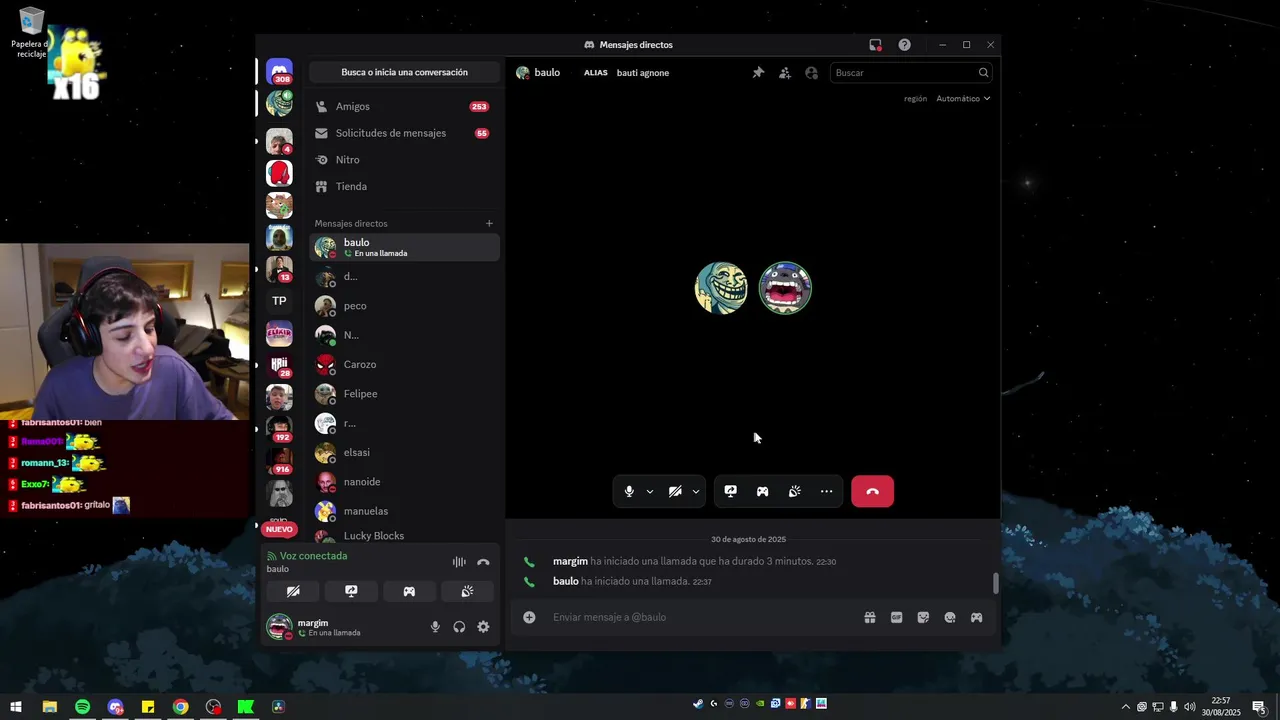The width and height of the screenshot is (1280, 720).
Task: Click baulo's troll-face avatar in call
Action: tap(721, 288)
